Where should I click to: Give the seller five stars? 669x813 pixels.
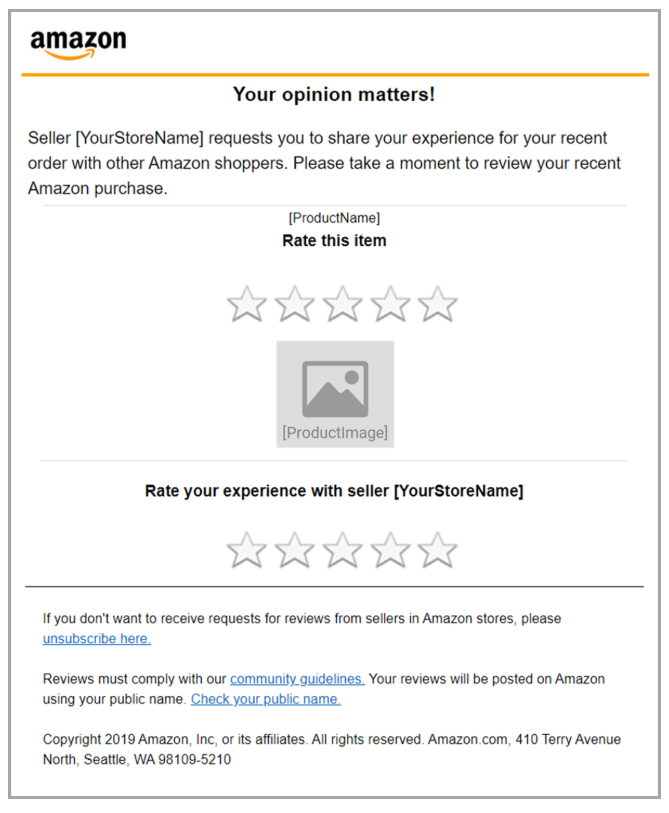[437, 549]
